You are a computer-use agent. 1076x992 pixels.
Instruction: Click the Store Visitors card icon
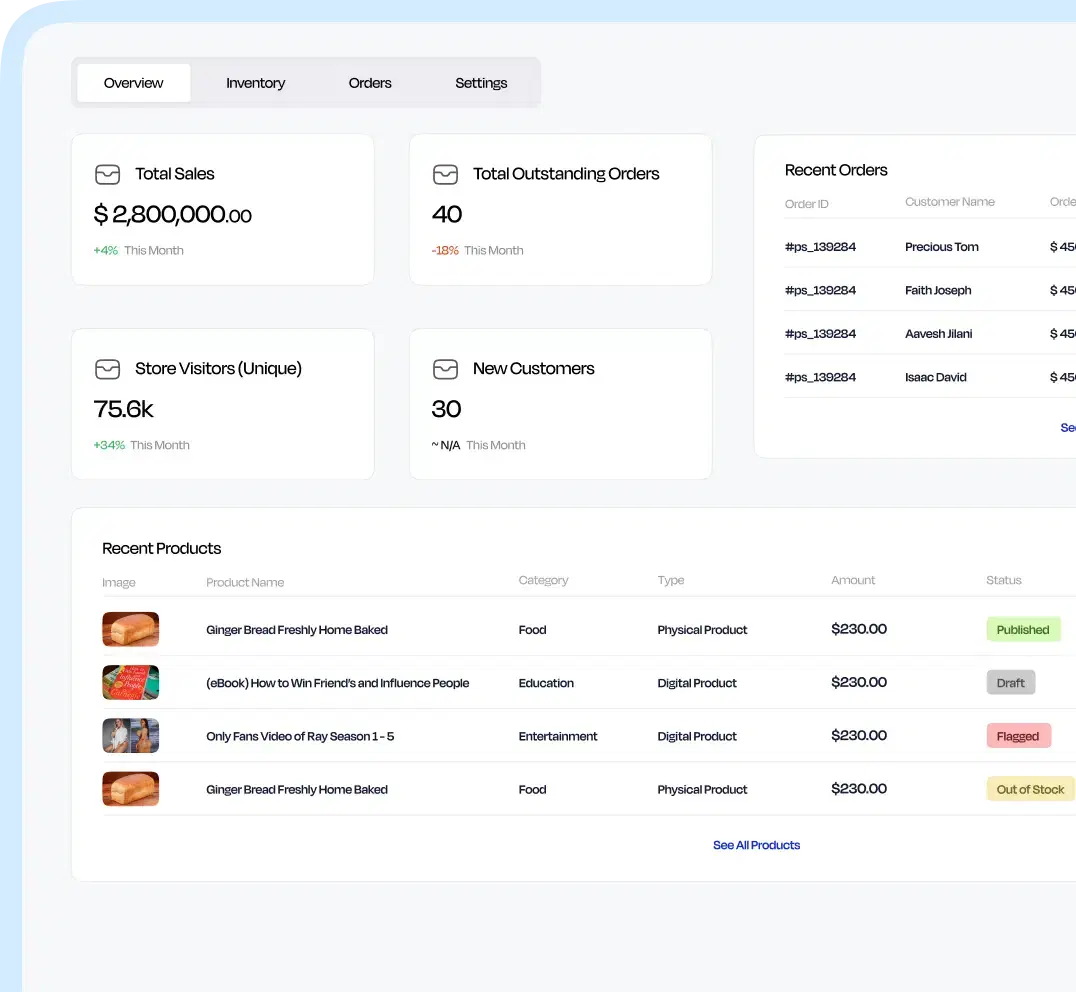[107, 369]
